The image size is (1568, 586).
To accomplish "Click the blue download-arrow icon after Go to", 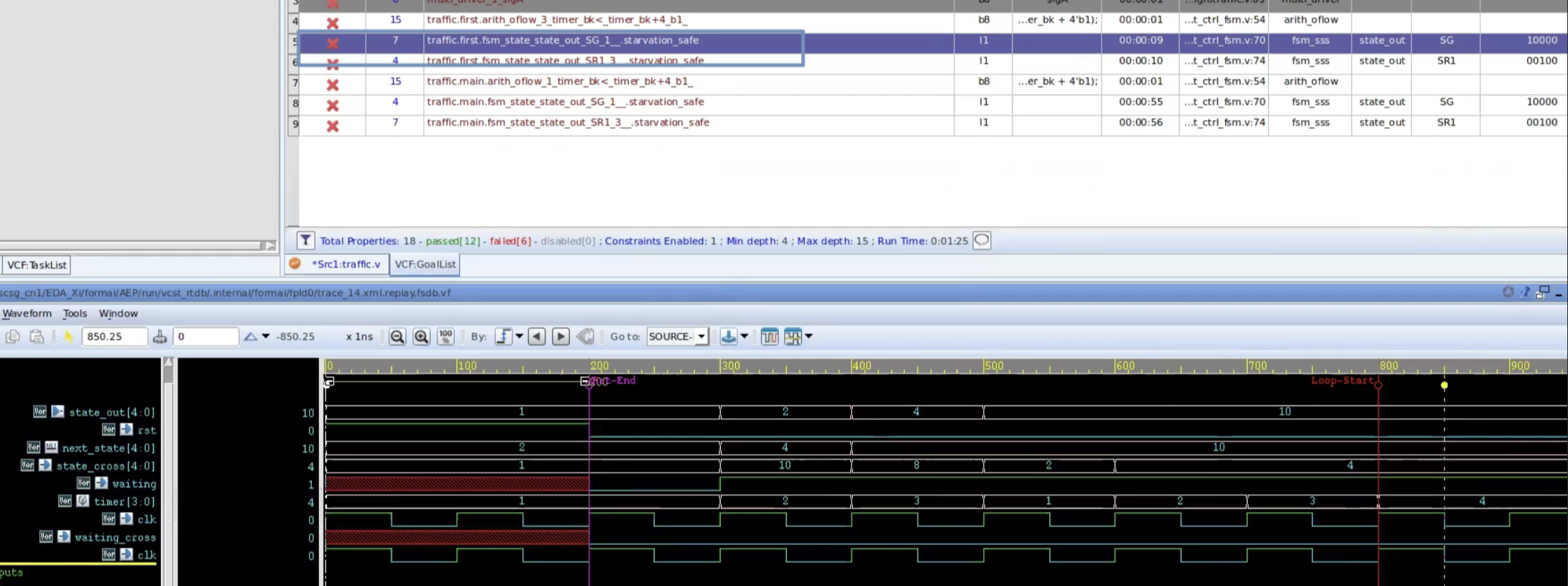I will tap(729, 336).
